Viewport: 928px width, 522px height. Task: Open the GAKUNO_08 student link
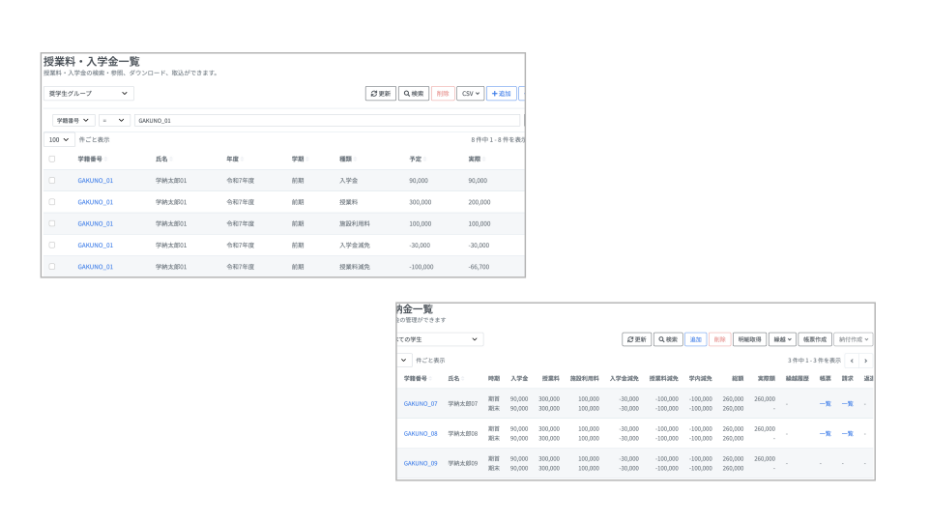[420, 433]
